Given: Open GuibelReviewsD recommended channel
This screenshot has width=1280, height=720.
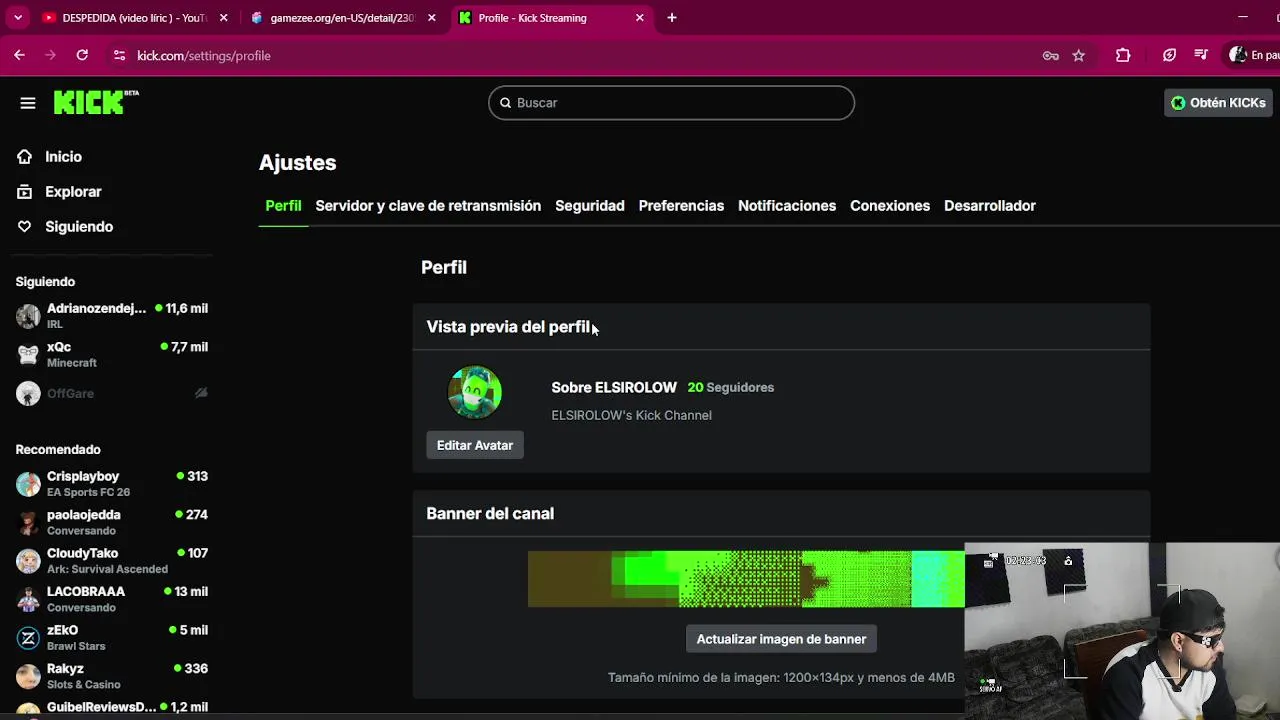Looking at the screenshot, I should point(112,708).
